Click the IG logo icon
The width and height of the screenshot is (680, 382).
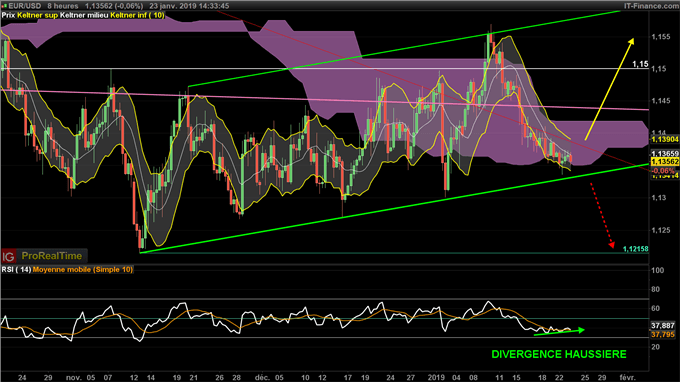click(x=8, y=256)
